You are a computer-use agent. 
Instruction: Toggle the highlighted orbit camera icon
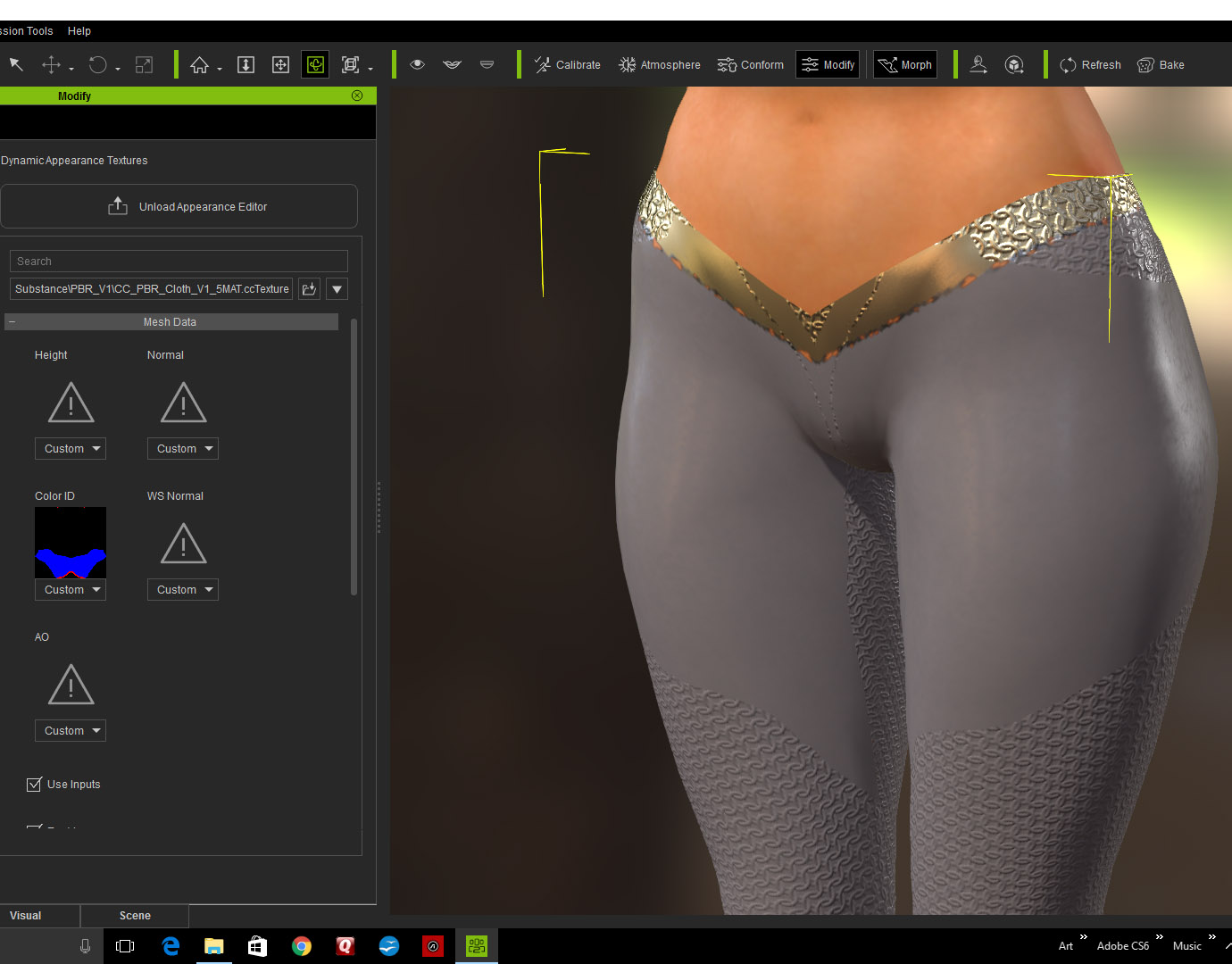pos(315,64)
